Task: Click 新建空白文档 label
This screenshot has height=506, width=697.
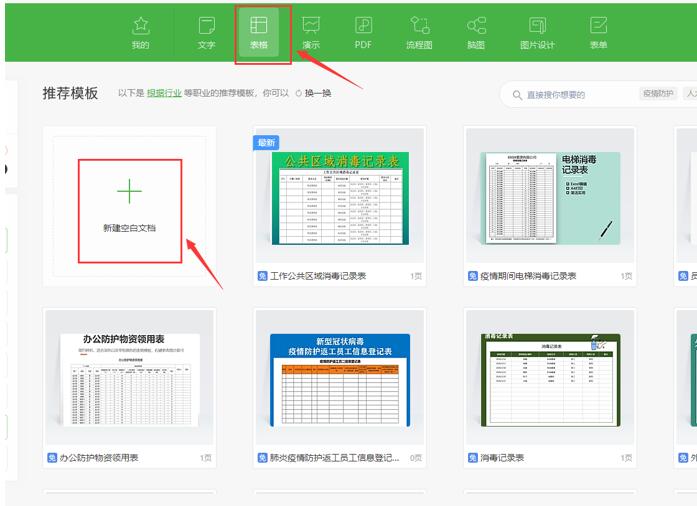Action: 129,228
